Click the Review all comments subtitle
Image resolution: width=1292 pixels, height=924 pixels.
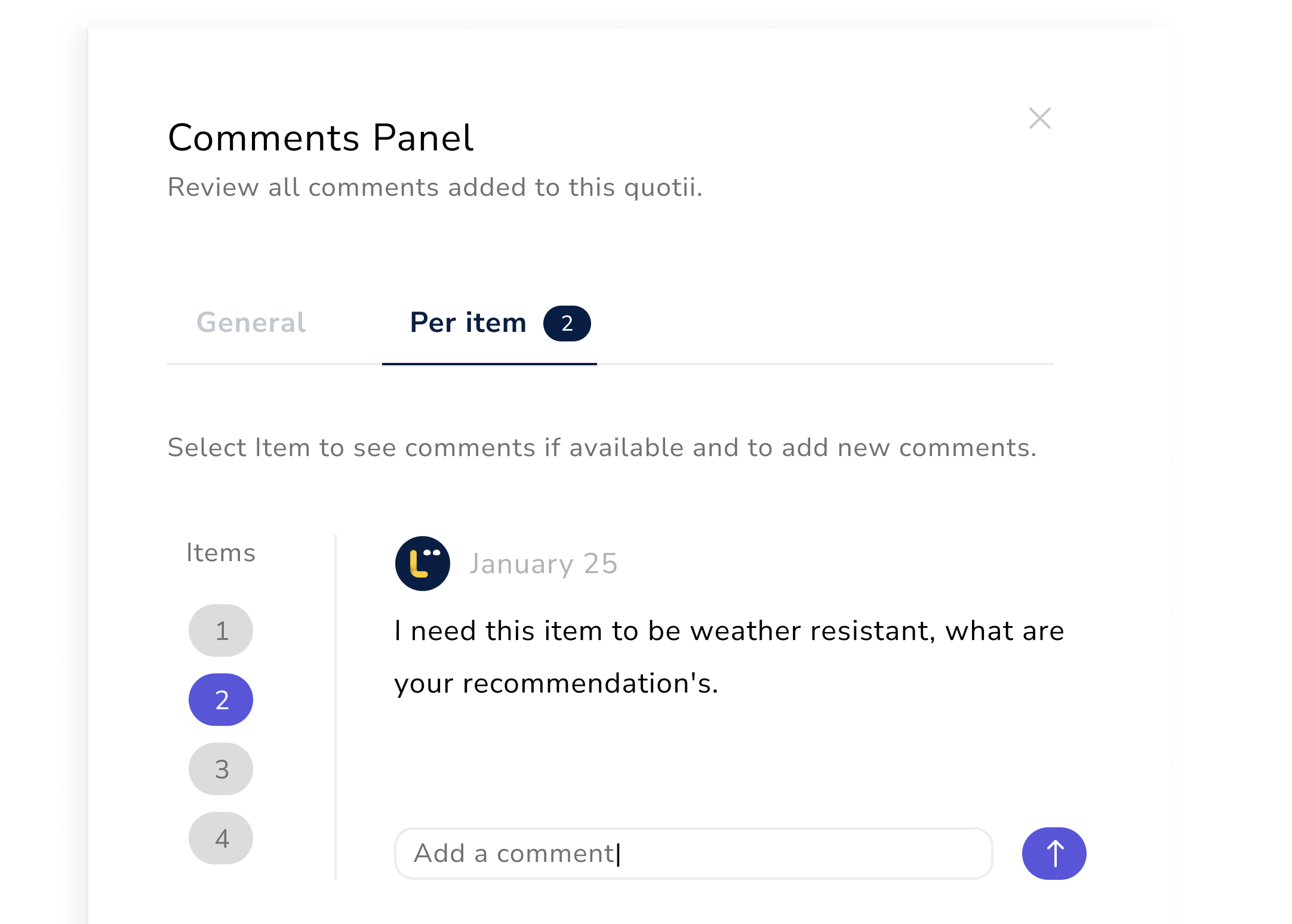click(x=435, y=187)
